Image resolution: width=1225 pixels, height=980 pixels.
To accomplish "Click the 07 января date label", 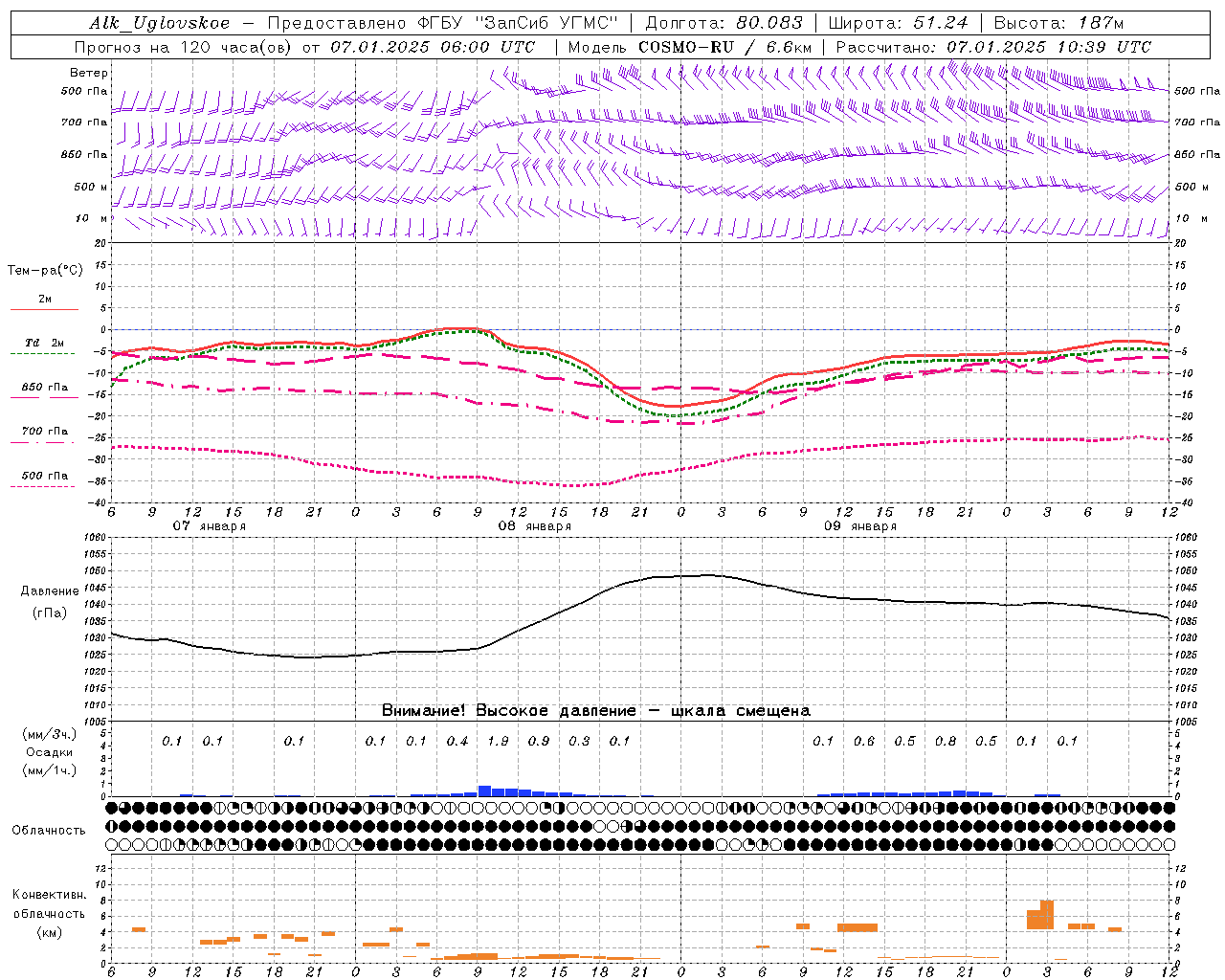I will tap(209, 526).
